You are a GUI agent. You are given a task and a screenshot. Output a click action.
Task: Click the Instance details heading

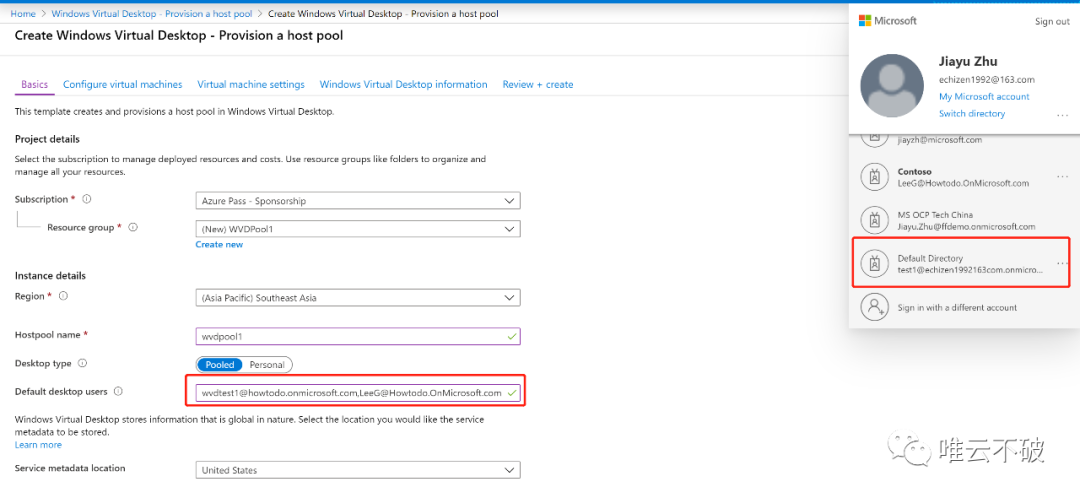point(50,276)
